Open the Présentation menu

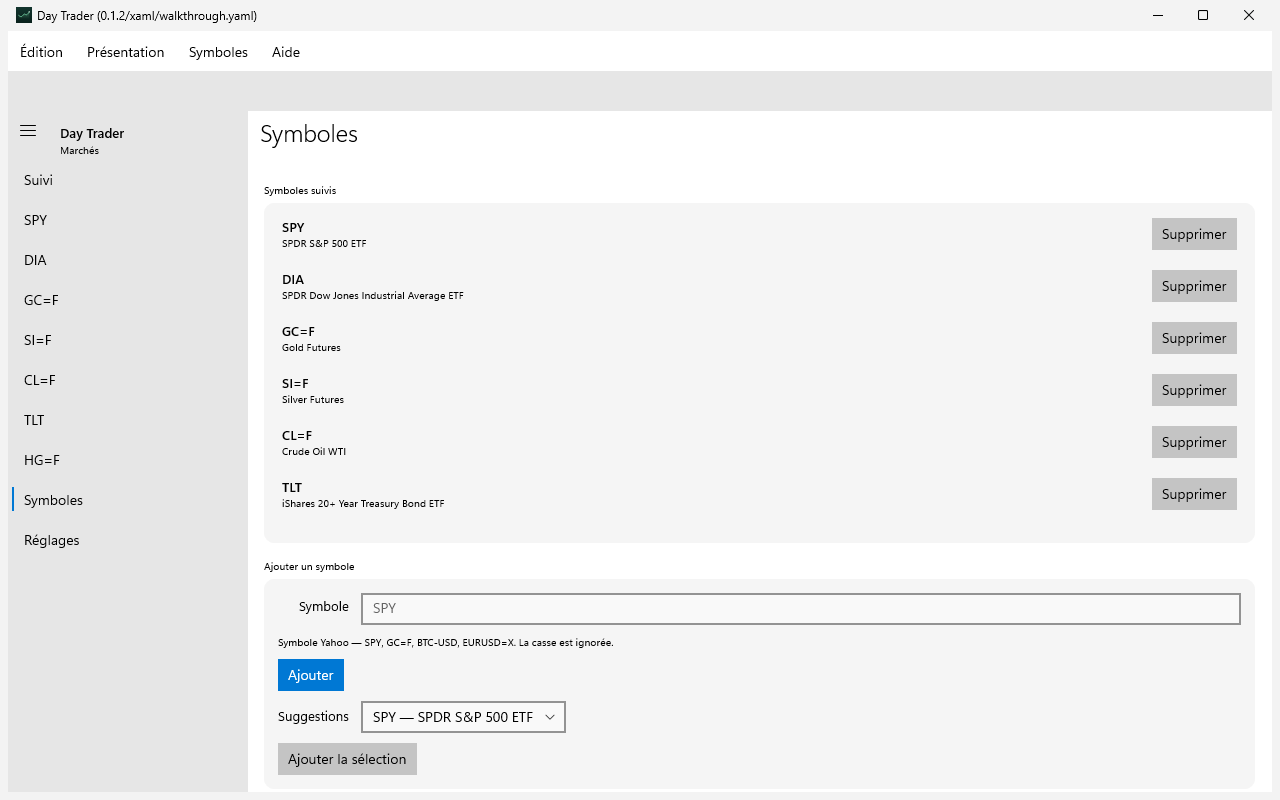click(x=126, y=52)
